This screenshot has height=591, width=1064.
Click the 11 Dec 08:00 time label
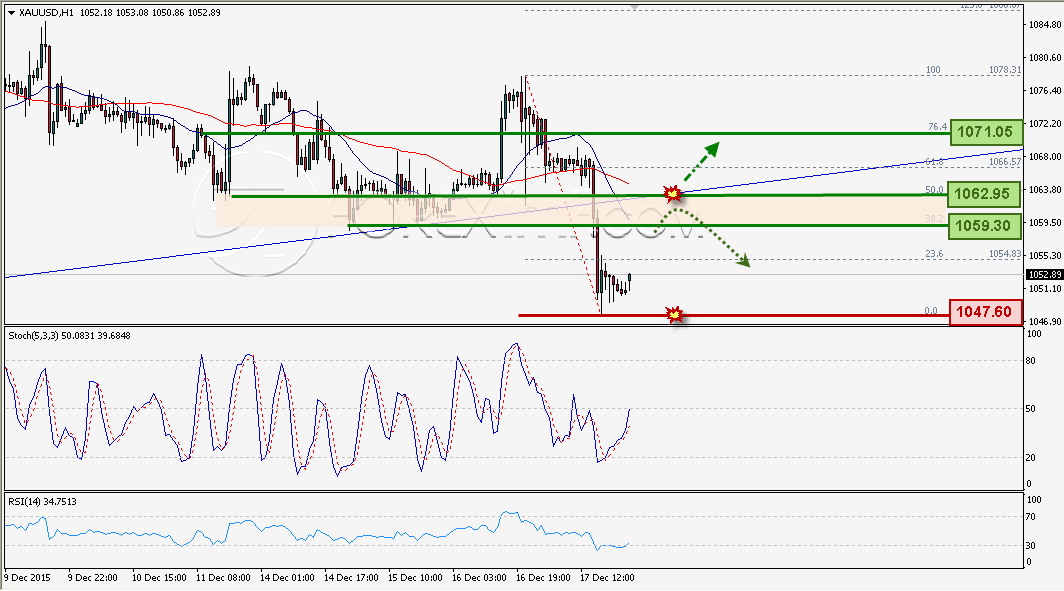[x=223, y=577]
